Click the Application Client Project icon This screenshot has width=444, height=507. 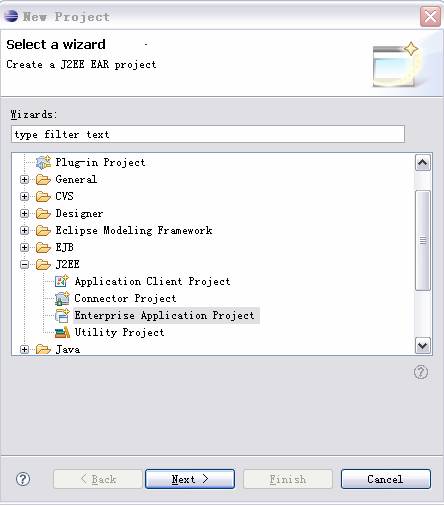coord(62,281)
